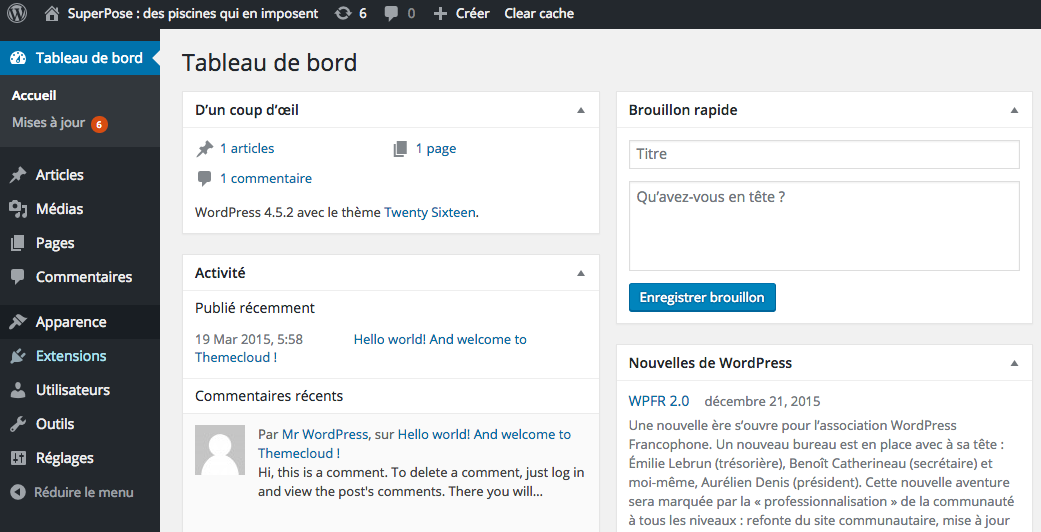Image resolution: width=1041 pixels, height=532 pixels.
Task: Click the collapse menu arrow icon
Action: click(18, 492)
